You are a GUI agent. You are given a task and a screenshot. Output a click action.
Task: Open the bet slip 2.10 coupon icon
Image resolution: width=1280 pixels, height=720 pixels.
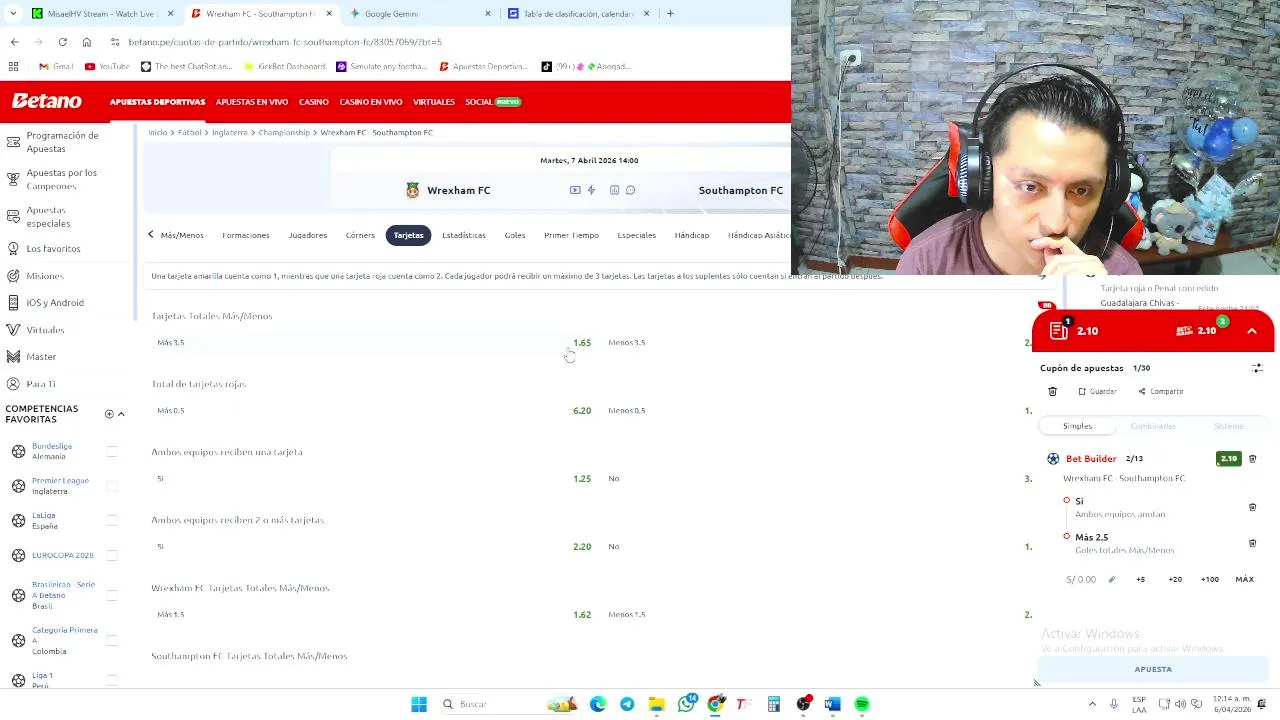[x=1060, y=330]
